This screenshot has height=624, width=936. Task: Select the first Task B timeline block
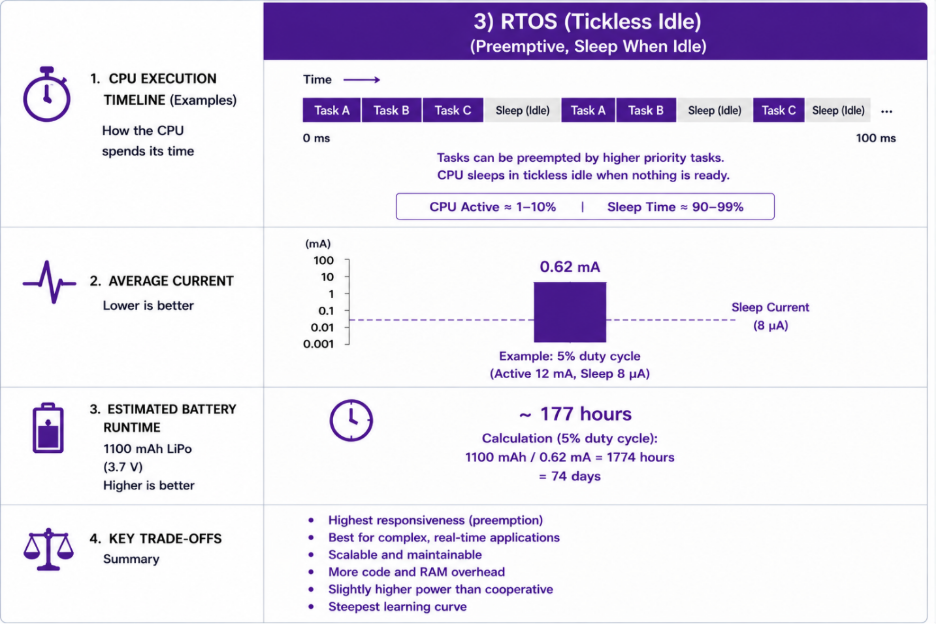coord(391,110)
